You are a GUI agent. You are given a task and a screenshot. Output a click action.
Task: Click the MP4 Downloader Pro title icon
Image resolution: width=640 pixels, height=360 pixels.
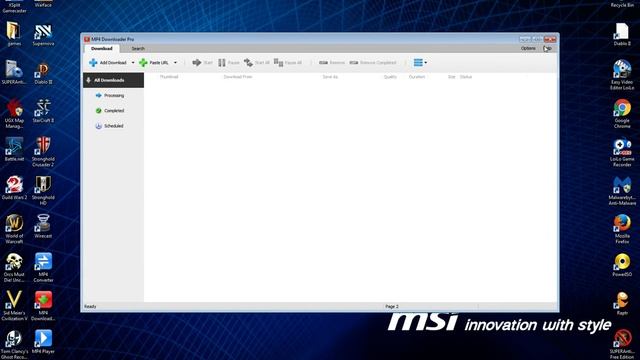pos(87,39)
